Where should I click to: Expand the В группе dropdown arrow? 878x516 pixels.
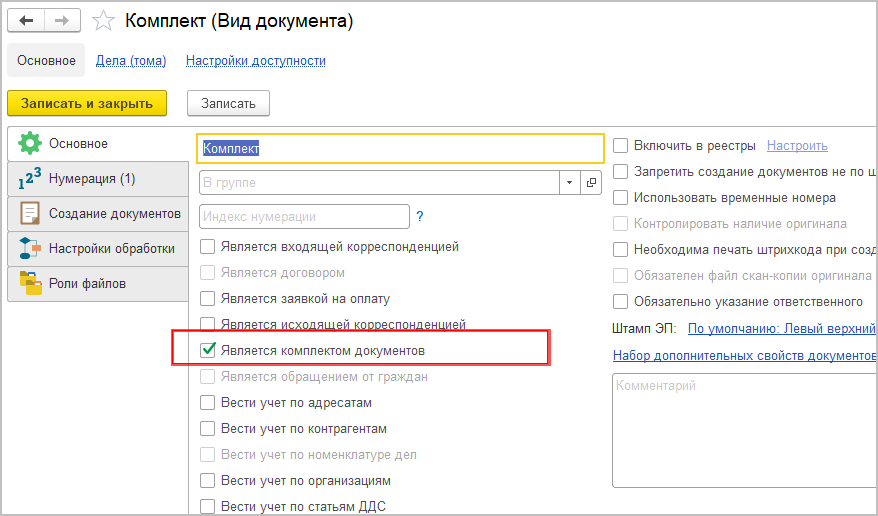[570, 183]
